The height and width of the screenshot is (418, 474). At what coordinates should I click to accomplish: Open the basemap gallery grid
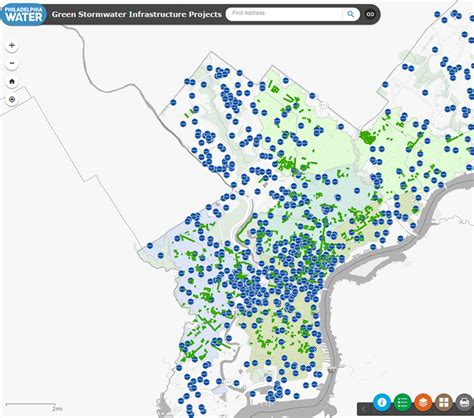pos(444,402)
